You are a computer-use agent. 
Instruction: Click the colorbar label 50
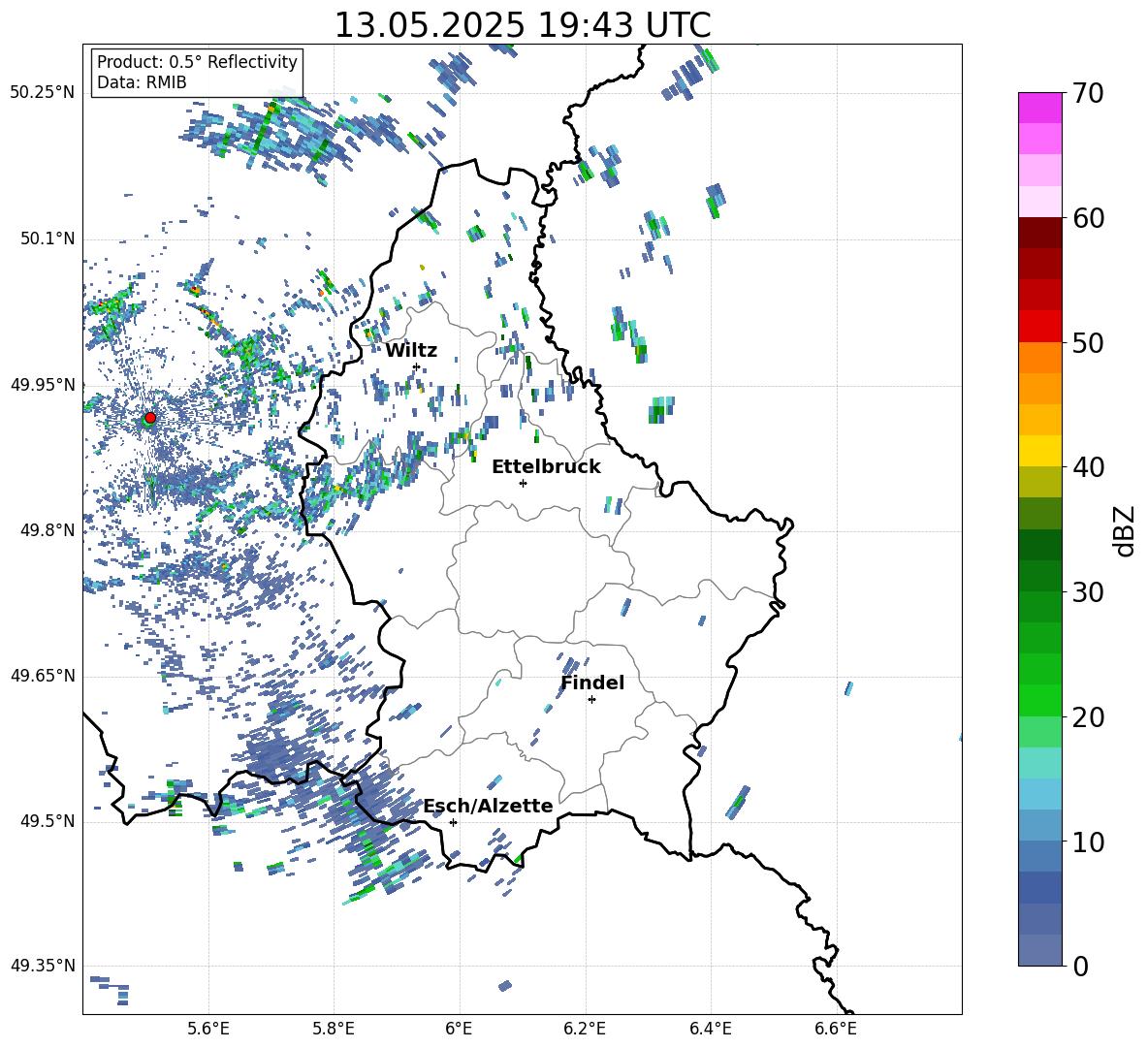pos(1088,343)
